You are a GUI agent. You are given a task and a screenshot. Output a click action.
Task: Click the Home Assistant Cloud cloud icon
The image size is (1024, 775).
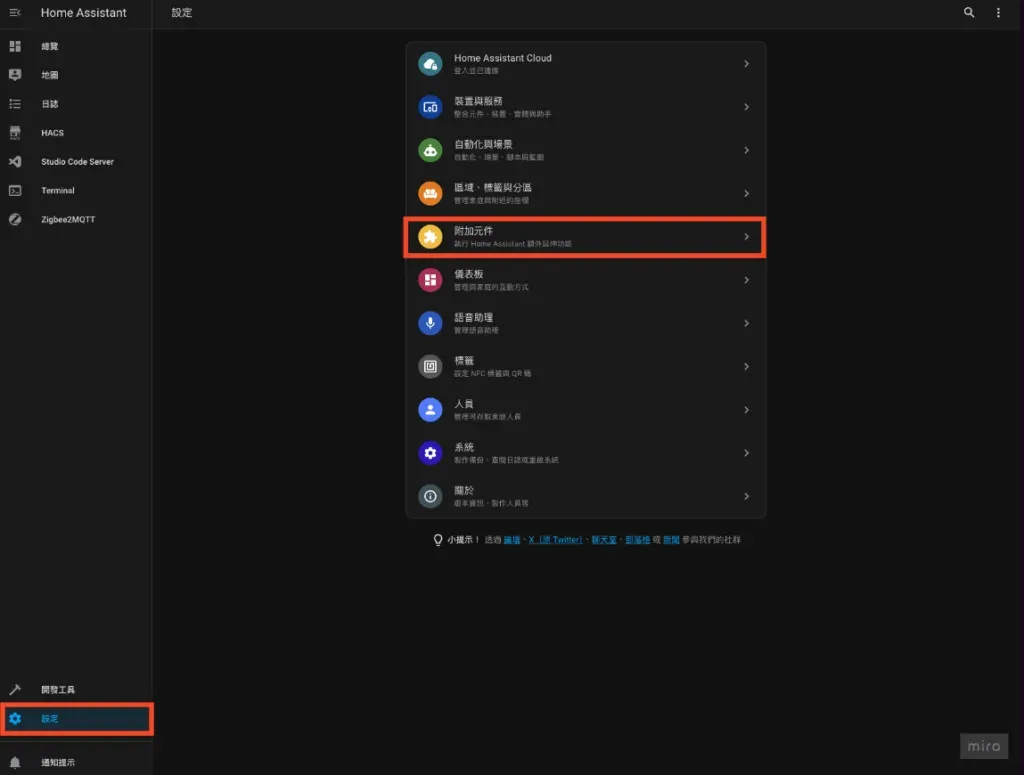tap(430, 63)
